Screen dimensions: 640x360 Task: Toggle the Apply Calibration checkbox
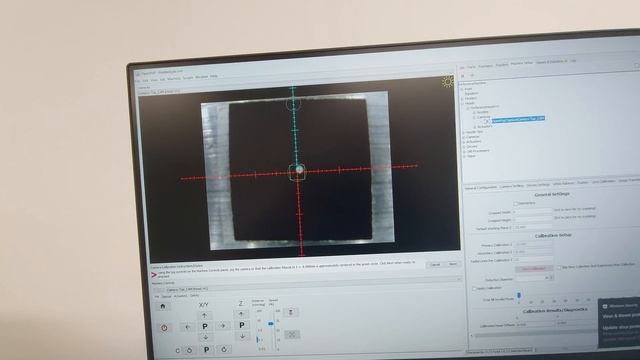click(474, 289)
